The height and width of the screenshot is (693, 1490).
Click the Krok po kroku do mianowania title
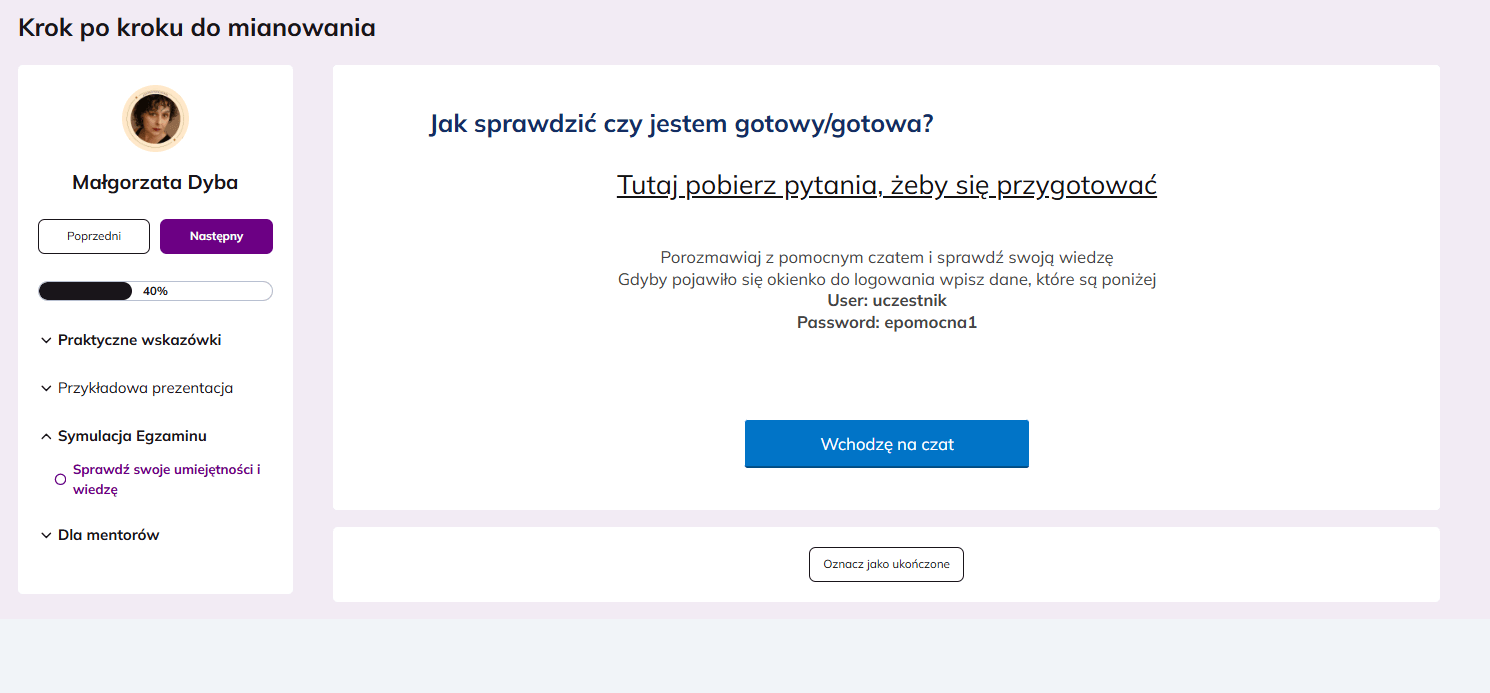(x=197, y=28)
